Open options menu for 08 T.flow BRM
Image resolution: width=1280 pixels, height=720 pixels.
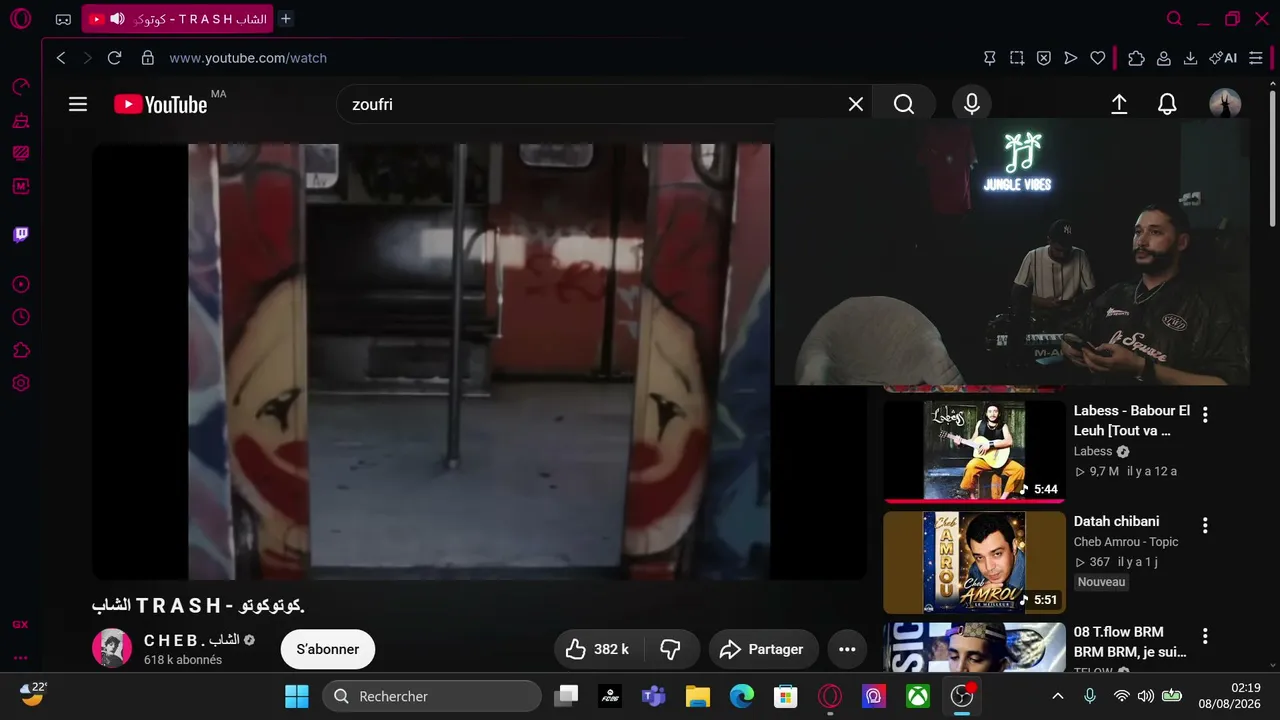tap(1205, 636)
